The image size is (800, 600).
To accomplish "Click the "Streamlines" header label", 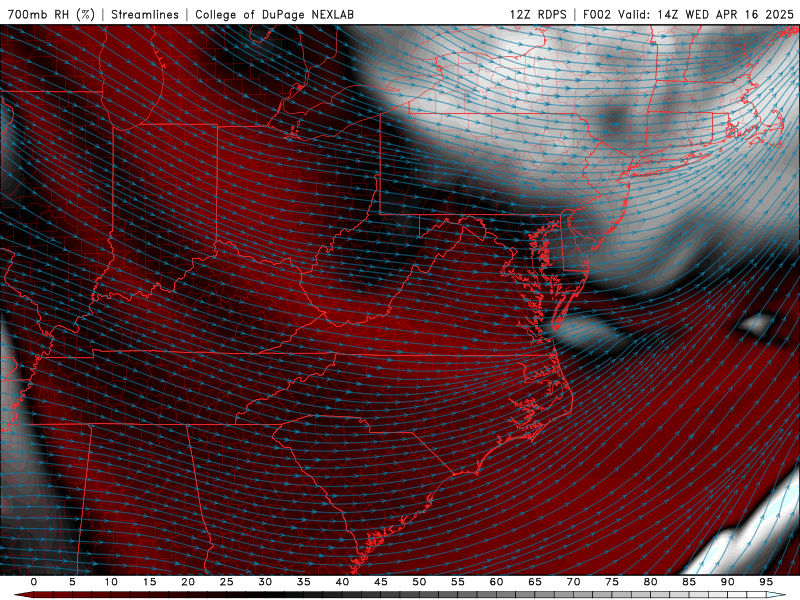I will [x=145, y=14].
